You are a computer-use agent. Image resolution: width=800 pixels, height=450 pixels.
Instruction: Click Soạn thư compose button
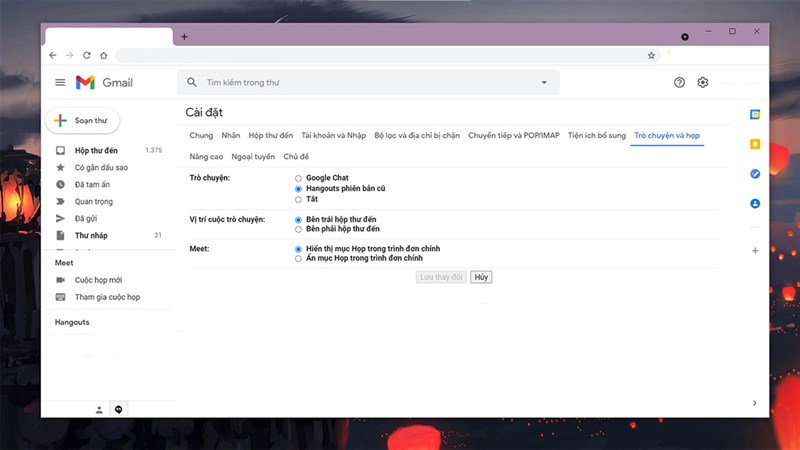83,120
